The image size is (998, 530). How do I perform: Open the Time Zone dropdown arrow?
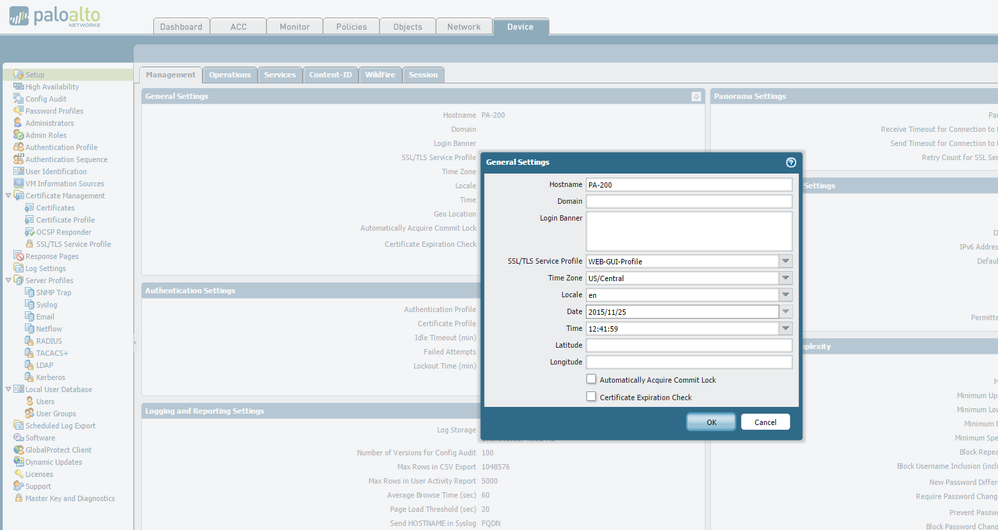coord(785,278)
